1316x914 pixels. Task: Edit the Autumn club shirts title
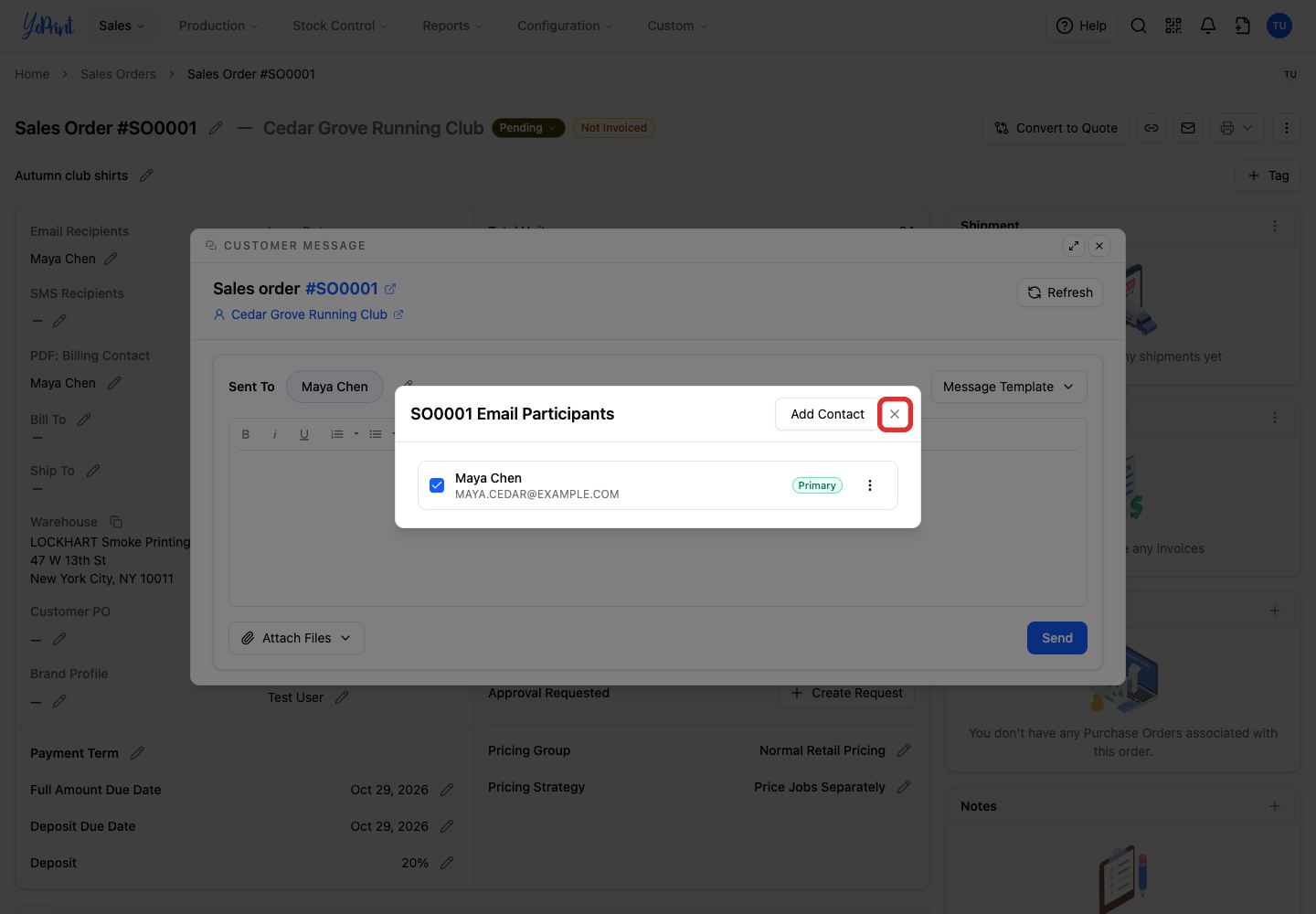tap(146, 175)
